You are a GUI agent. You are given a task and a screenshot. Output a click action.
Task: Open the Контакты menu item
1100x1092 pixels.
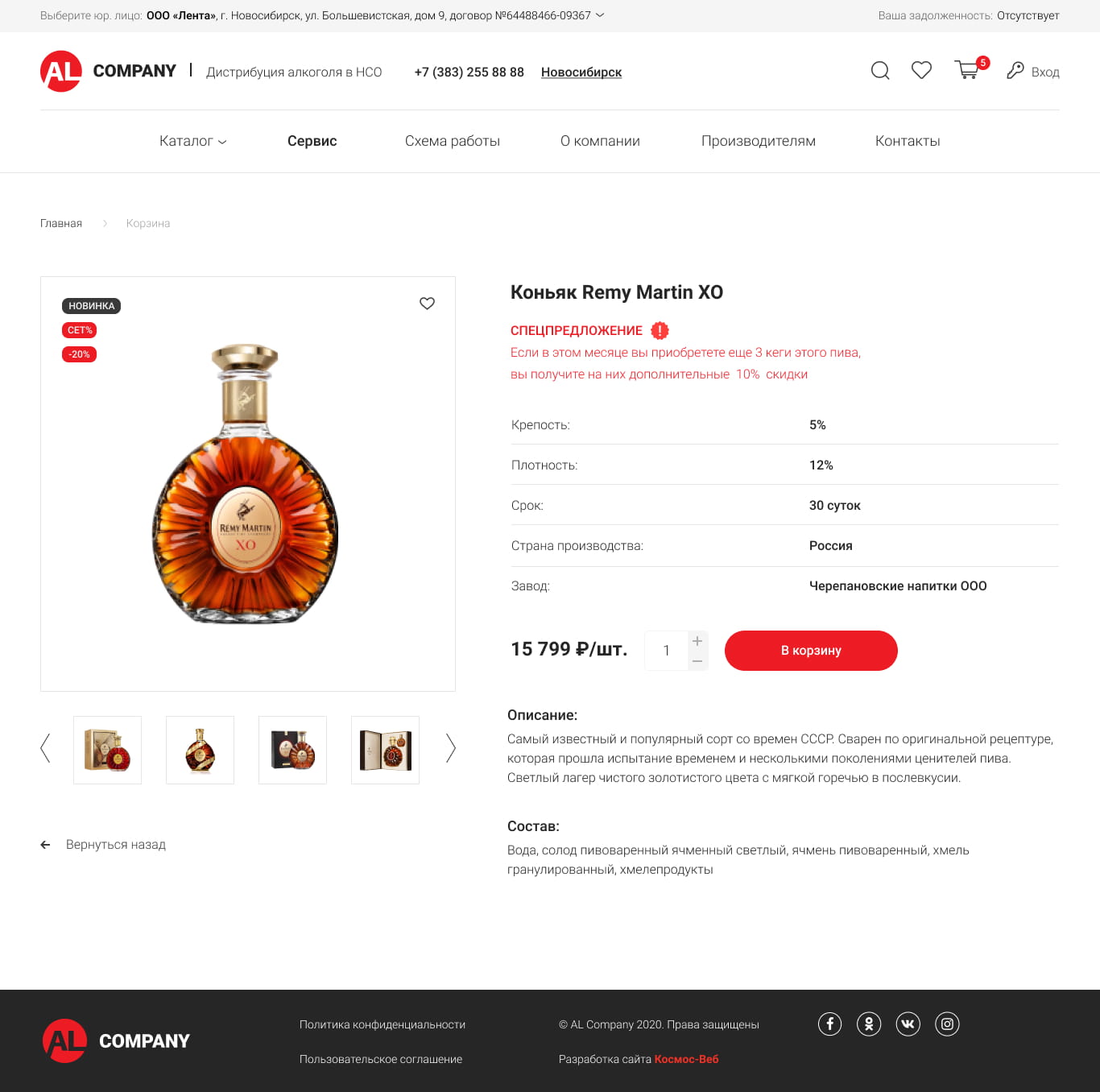(x=908, y=141)
